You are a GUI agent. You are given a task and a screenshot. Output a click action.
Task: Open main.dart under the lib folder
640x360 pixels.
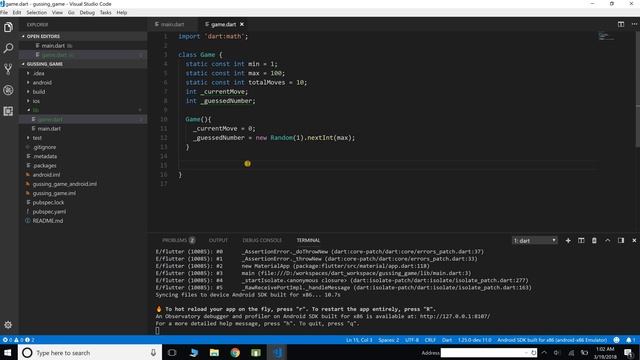[49, 129]
